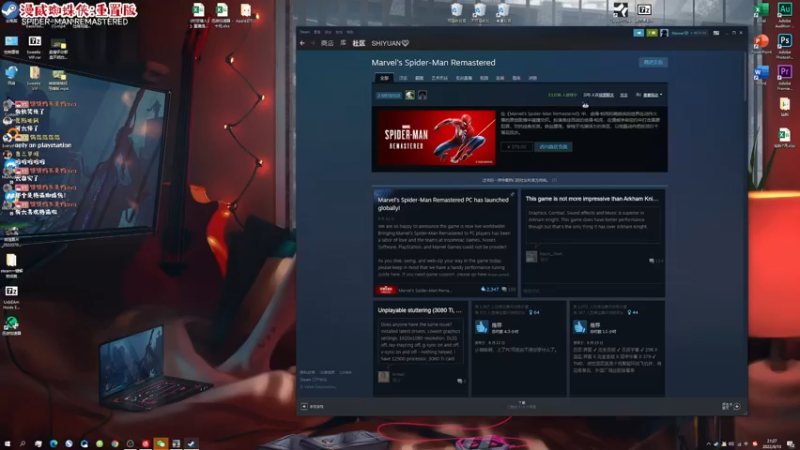Switch to WeChat in the taskbar
Image resolution: width=800 pixels, height=450 pixels.
pos(161,444)
